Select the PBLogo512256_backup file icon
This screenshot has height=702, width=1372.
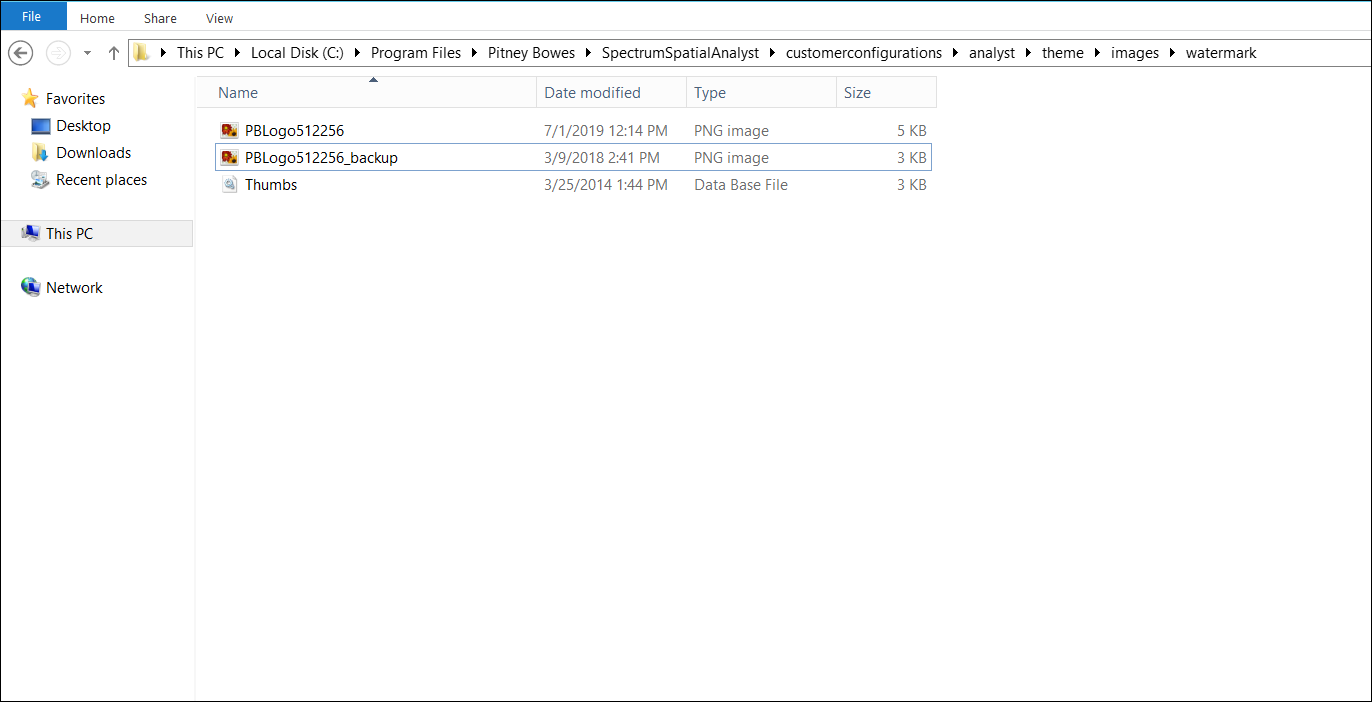click(x=229, y=157)
